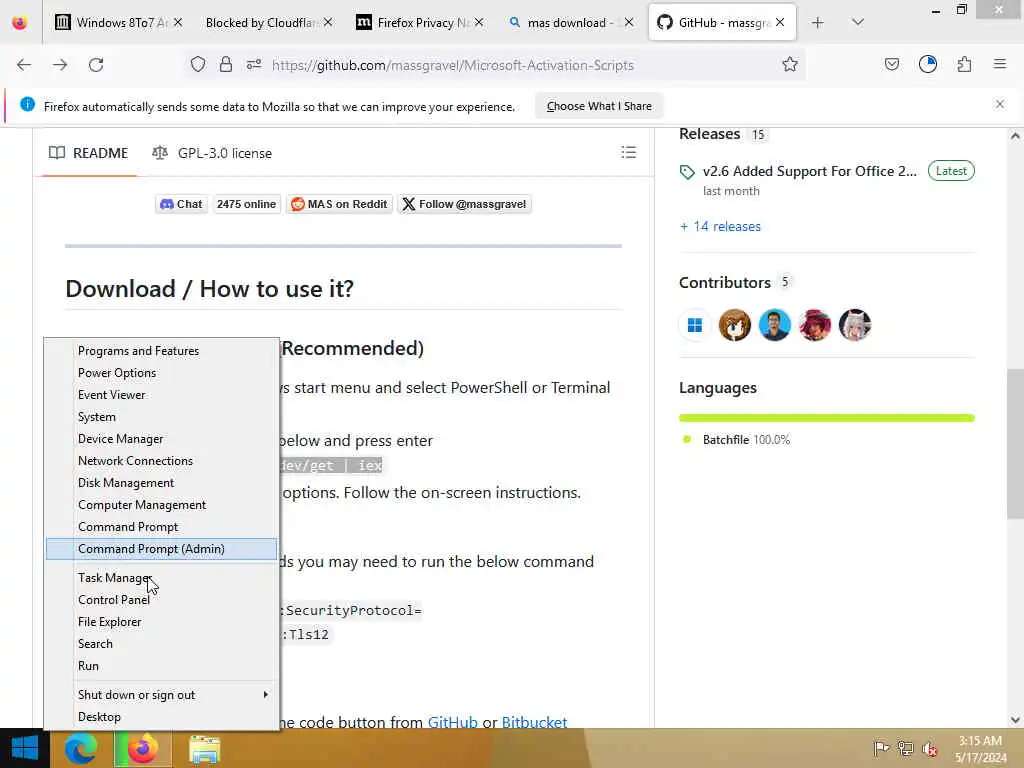Open the README outline list icon
The image size is (1024, 768).
click(628, 153)
